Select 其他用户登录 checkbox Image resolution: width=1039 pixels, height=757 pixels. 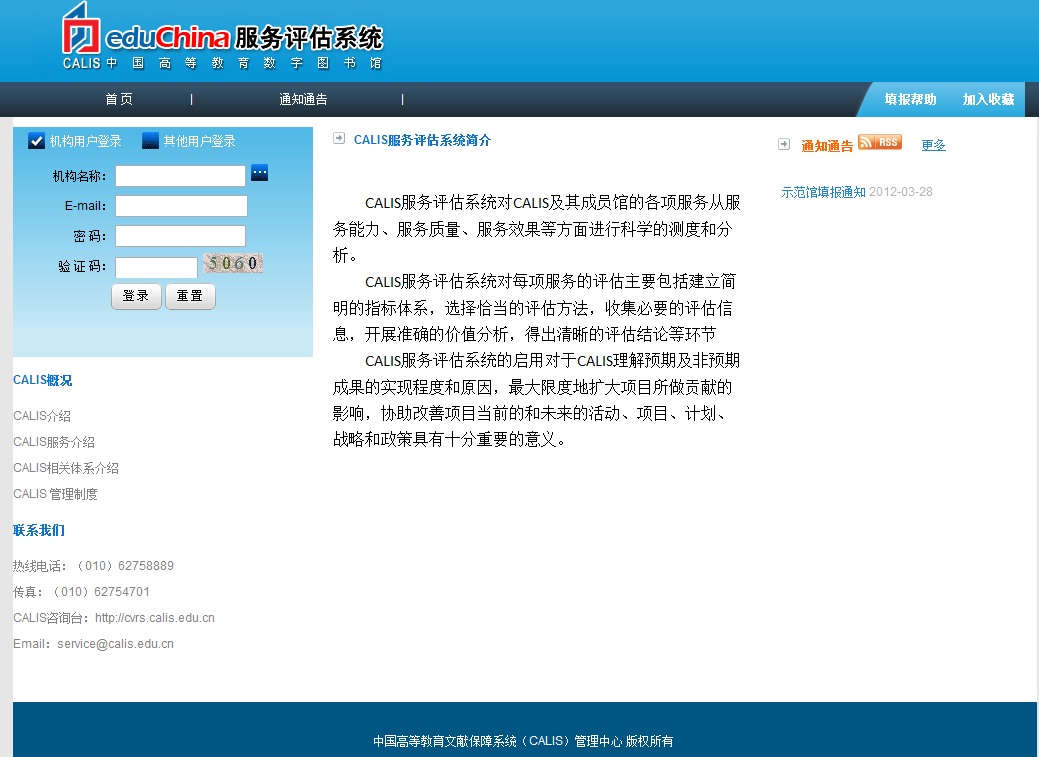(150, 141)
